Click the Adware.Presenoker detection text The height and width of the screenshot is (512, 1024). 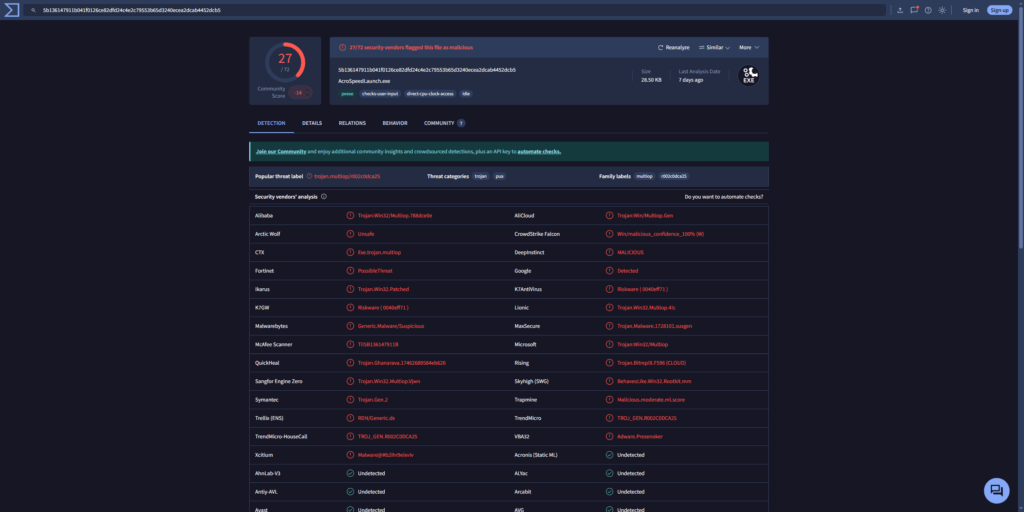click(639, 436)
